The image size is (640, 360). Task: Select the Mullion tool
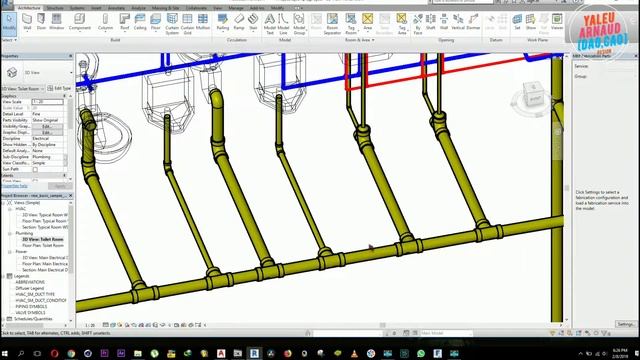[203, 22]
